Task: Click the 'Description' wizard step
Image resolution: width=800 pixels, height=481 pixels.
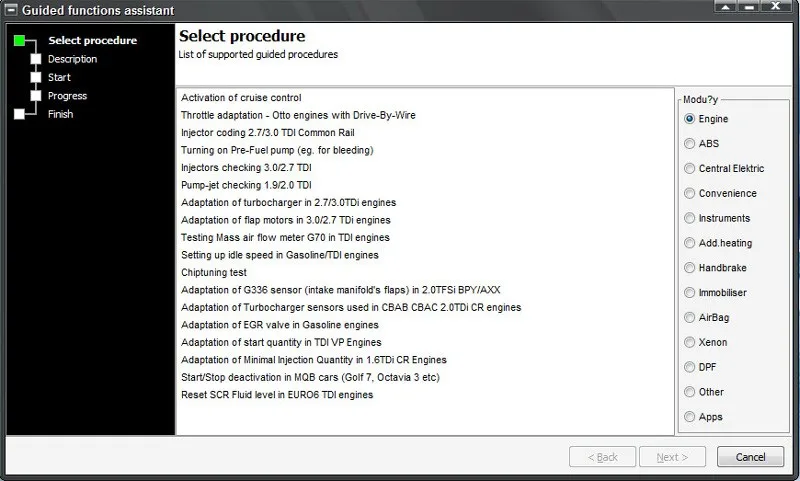Action: pos(72,59)
